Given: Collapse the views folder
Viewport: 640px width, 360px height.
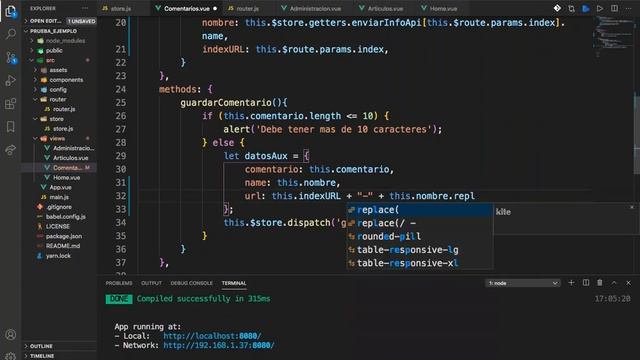Looking at the screenshot, I should click(x=59, y=139).
